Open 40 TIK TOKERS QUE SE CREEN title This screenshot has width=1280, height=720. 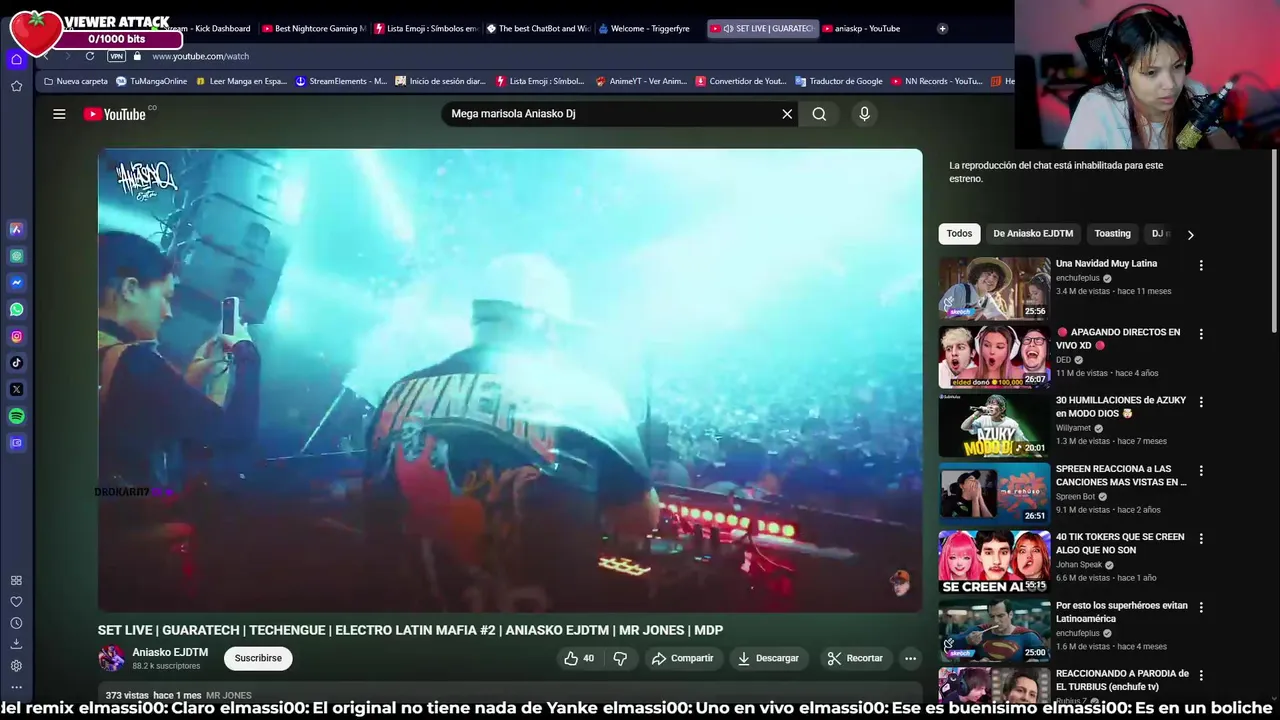click(x=1120, y=544)
